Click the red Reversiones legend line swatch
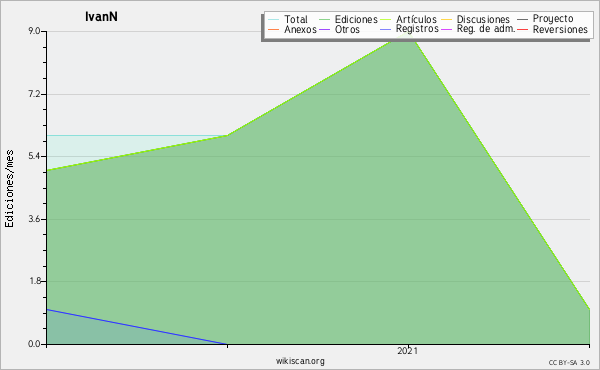The image size is (600, 370). [522, 29]
